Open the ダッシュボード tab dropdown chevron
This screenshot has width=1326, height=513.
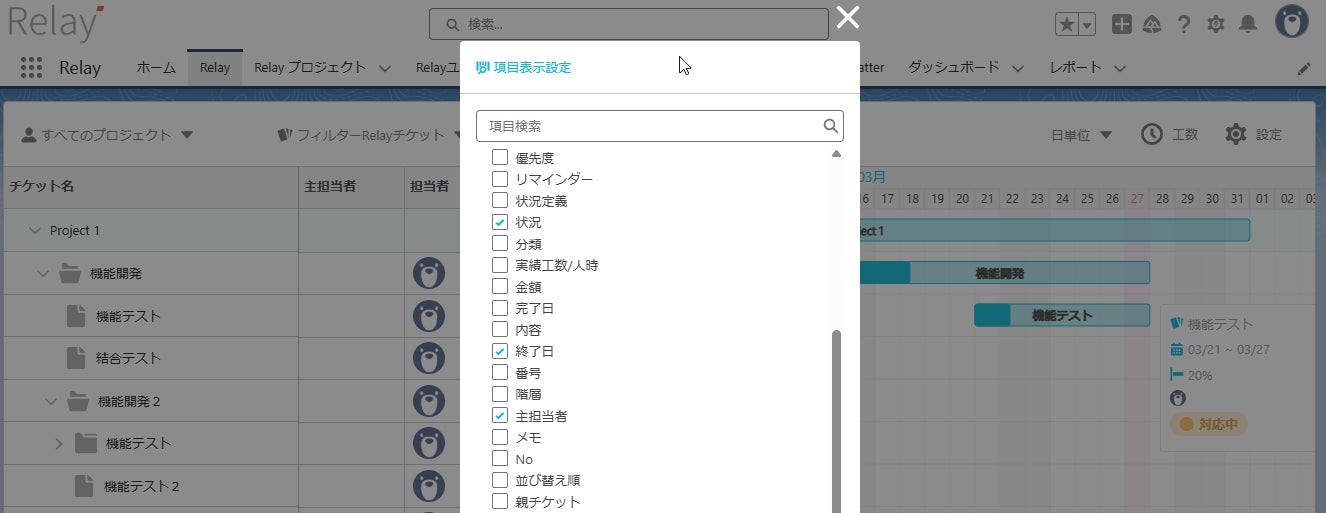click(x=1018, y=68)
